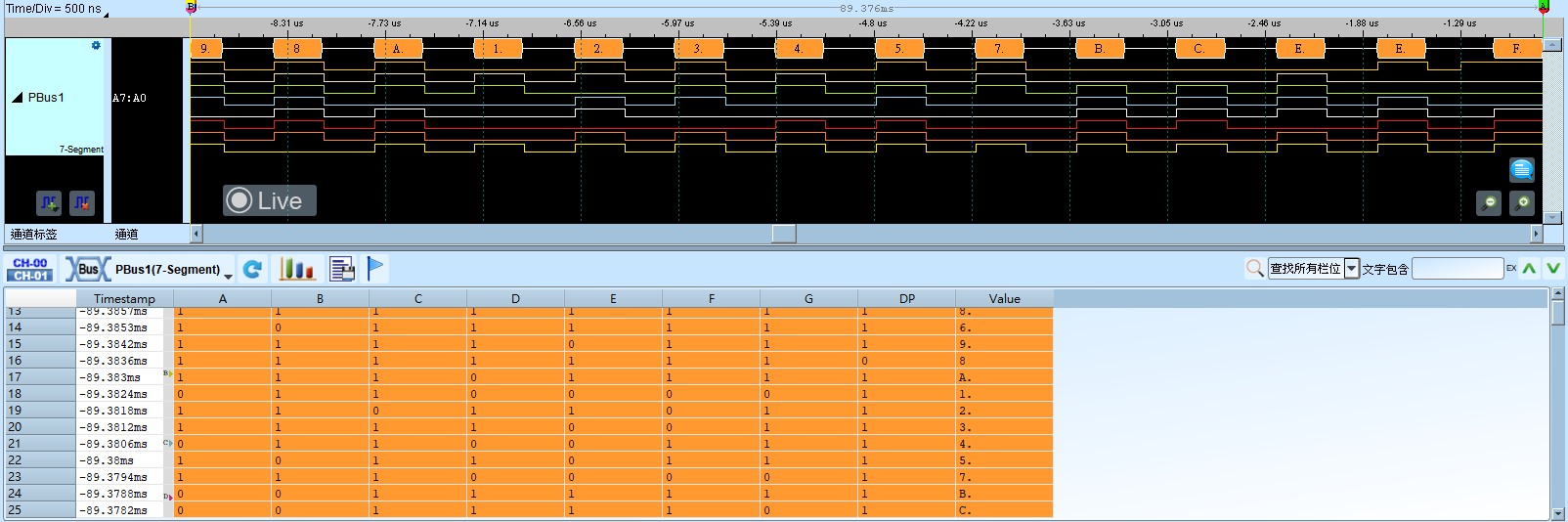Click the A7:A0 channel label
The image size is (1568, 522).
[x=129, y=99]
